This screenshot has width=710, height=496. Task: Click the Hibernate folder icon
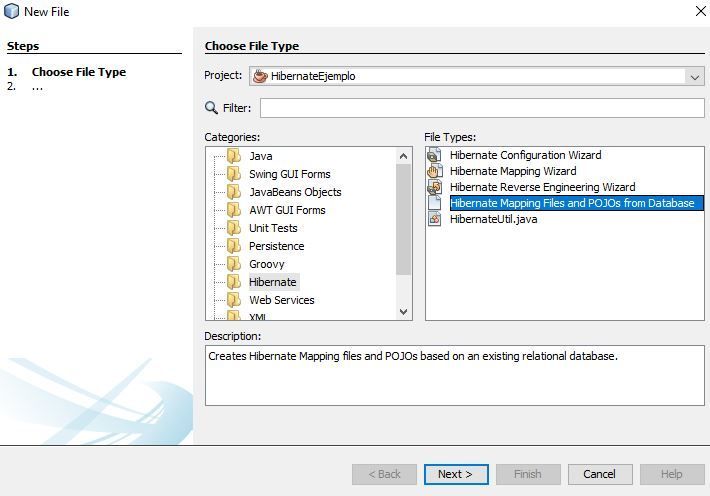[x=234, y=282]
